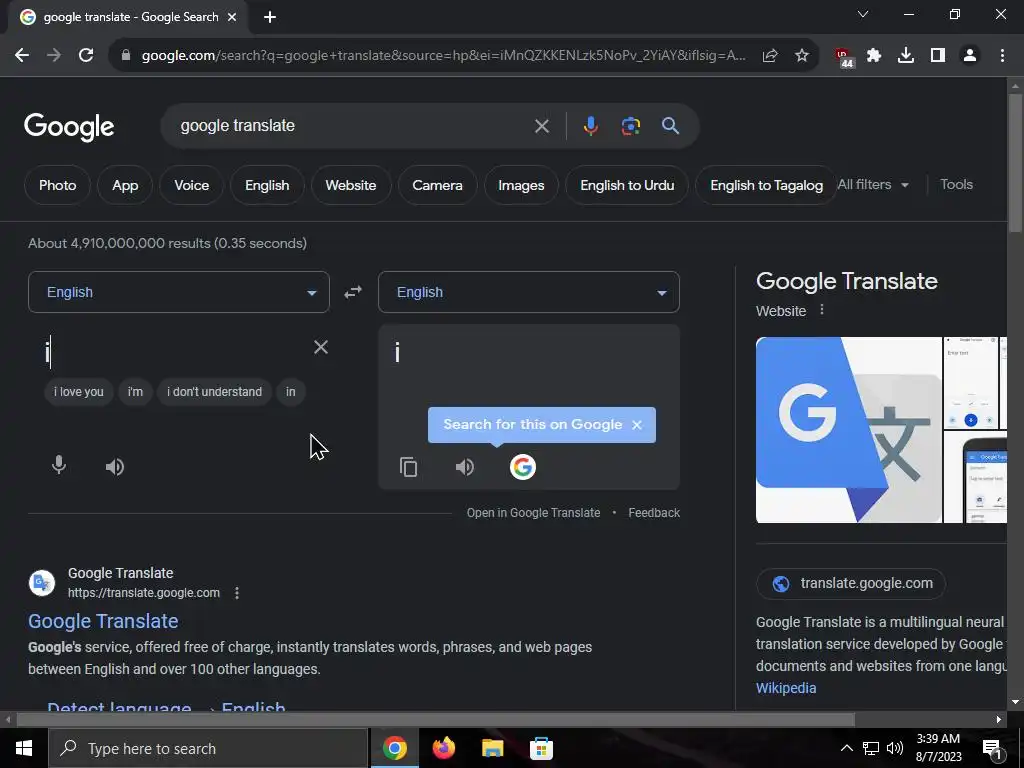Screen dimensions: 1024x768
Task: Open the extensions puzzle piece menu
Action: (x=874, y=56)
